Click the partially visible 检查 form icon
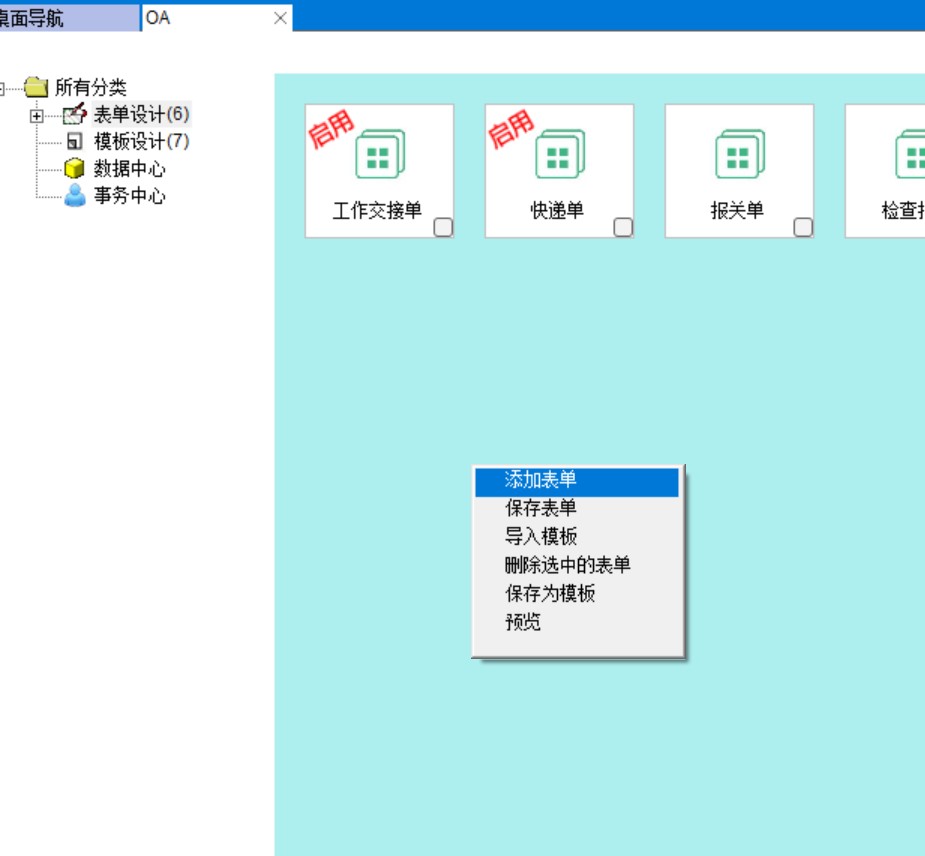Screen dimensions: 925x856 click(x=912, y=157)
